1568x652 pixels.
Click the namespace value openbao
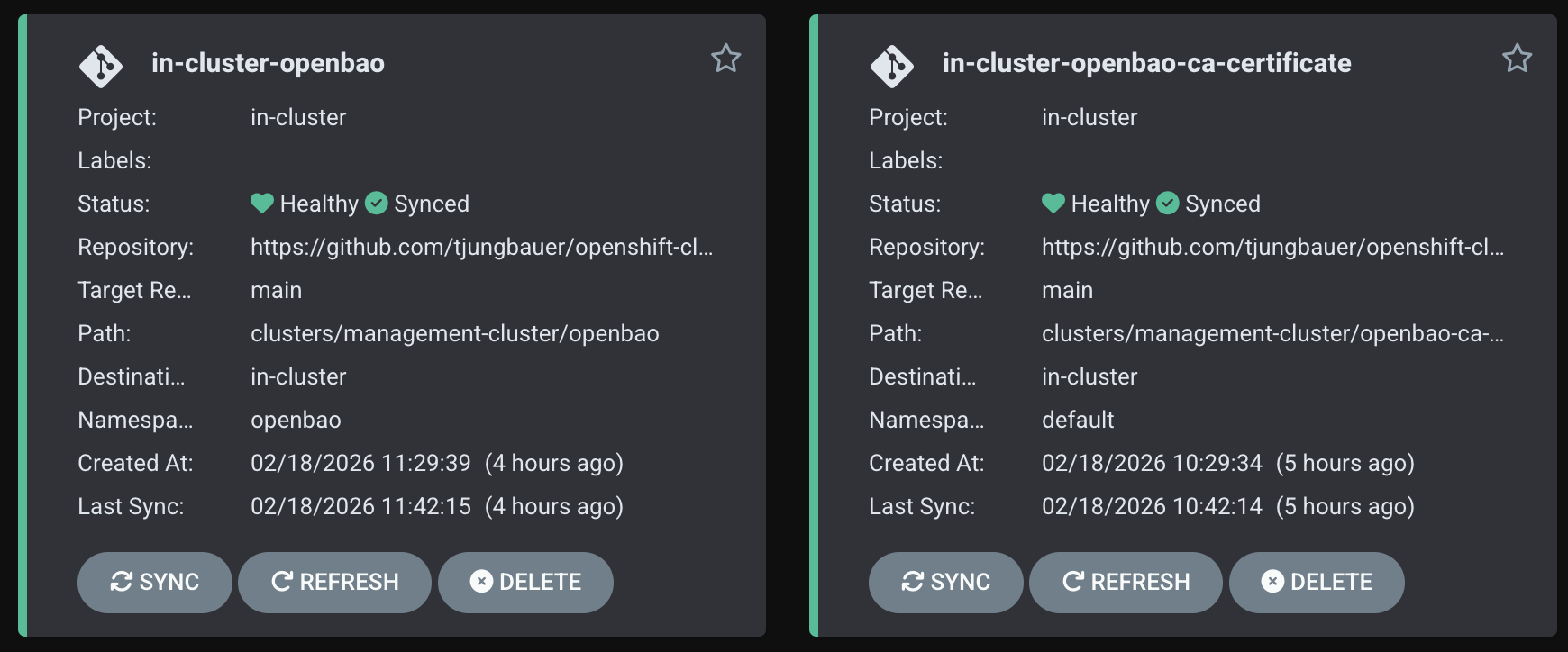tap(296, 421)
